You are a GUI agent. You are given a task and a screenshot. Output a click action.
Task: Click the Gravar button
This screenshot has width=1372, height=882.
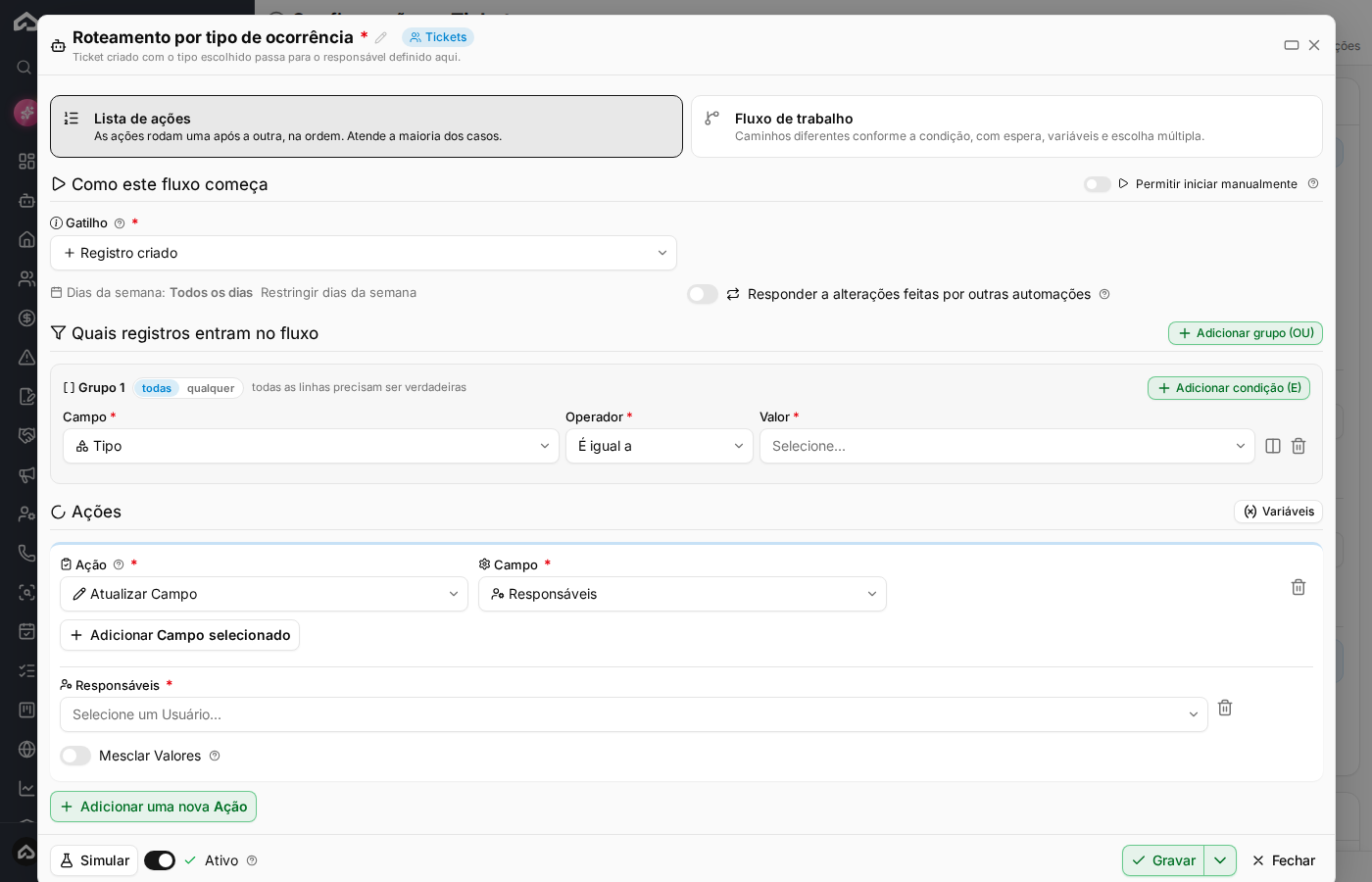(1163, 860)
